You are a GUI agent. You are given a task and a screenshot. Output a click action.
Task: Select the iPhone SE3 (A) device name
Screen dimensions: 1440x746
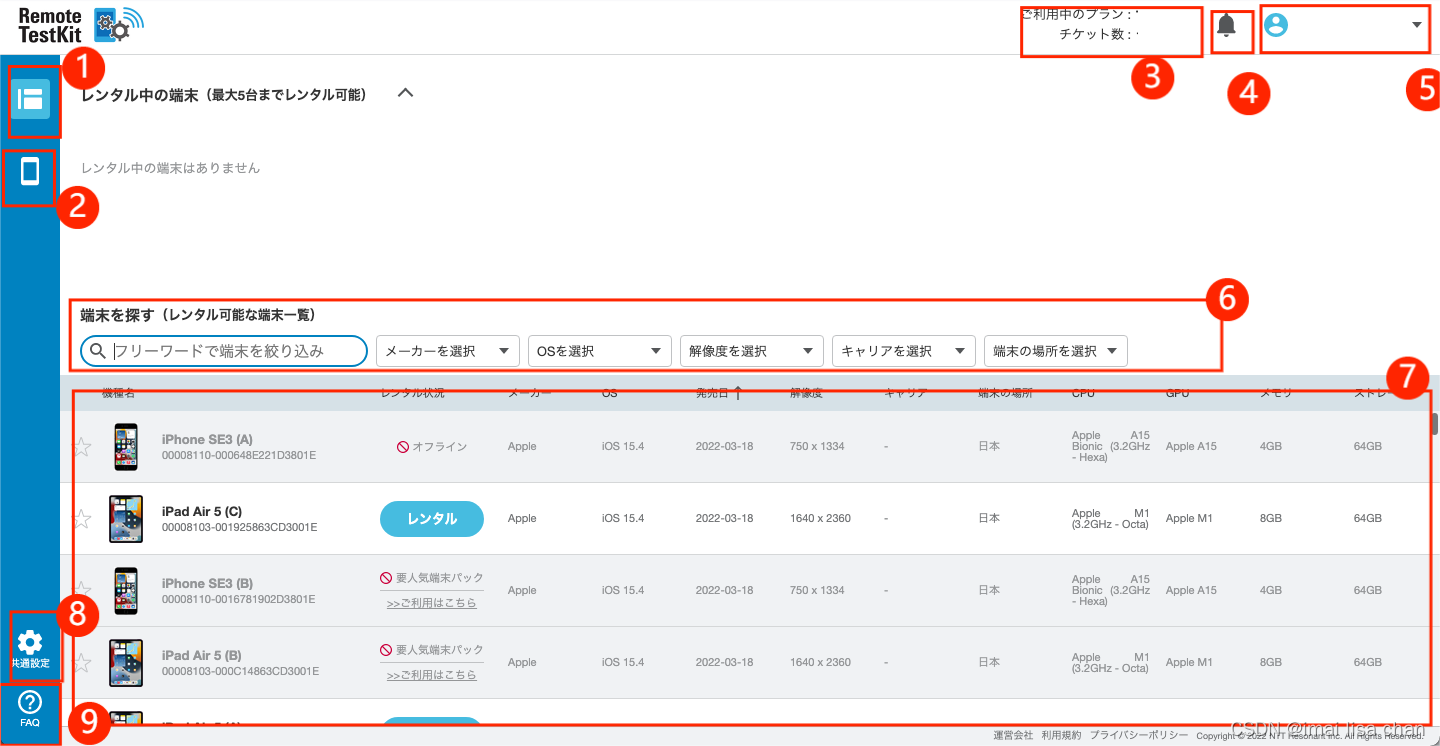[x=207, y=440]
